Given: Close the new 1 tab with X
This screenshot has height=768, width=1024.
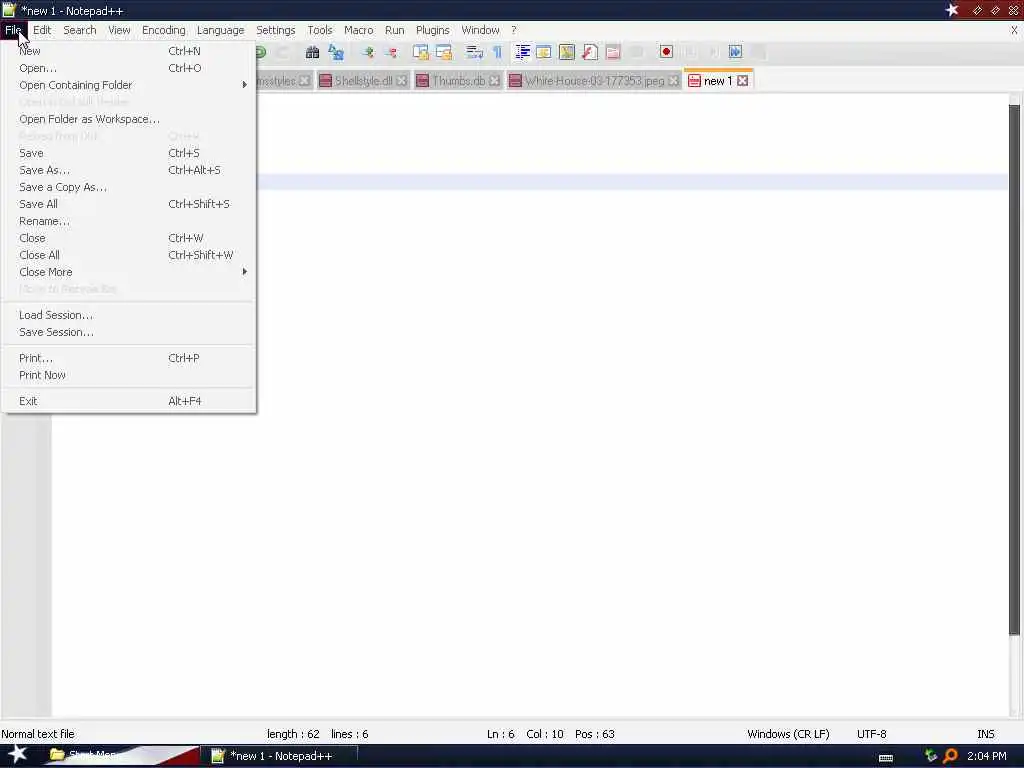Looking at the screenshot, I should click(x=743, y=80).
